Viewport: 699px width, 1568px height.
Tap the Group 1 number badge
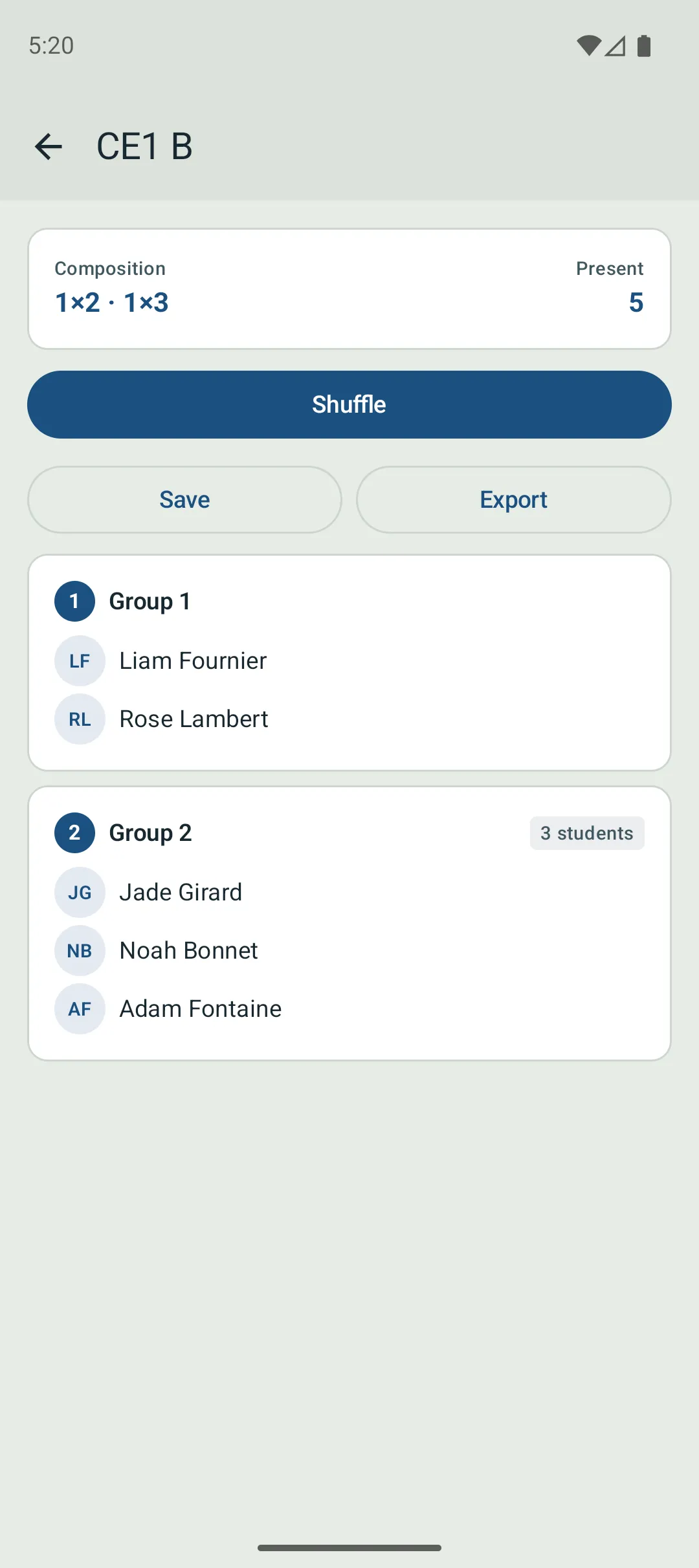(74, 601)
